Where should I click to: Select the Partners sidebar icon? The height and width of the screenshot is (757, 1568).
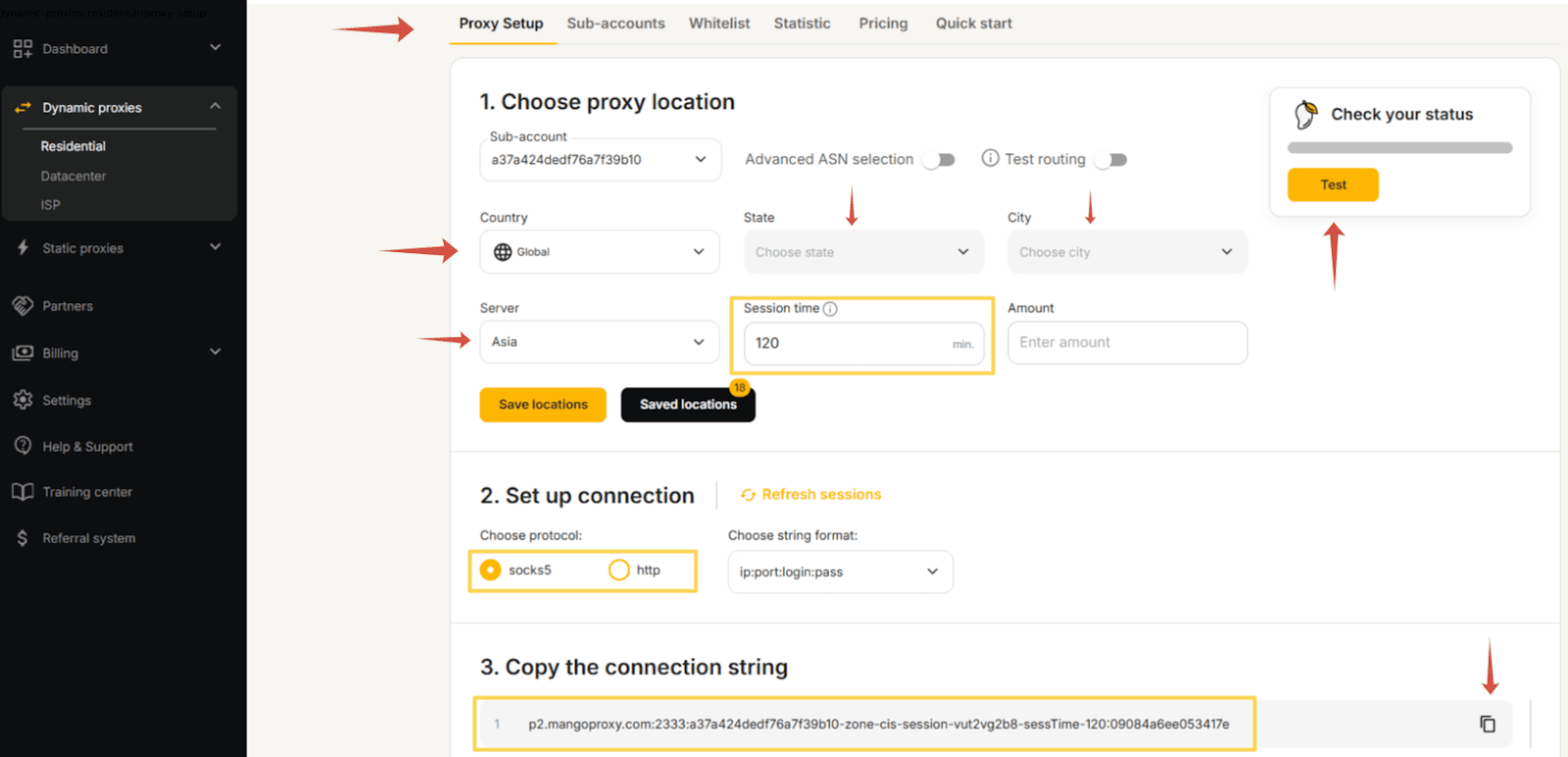click(22, 305)
